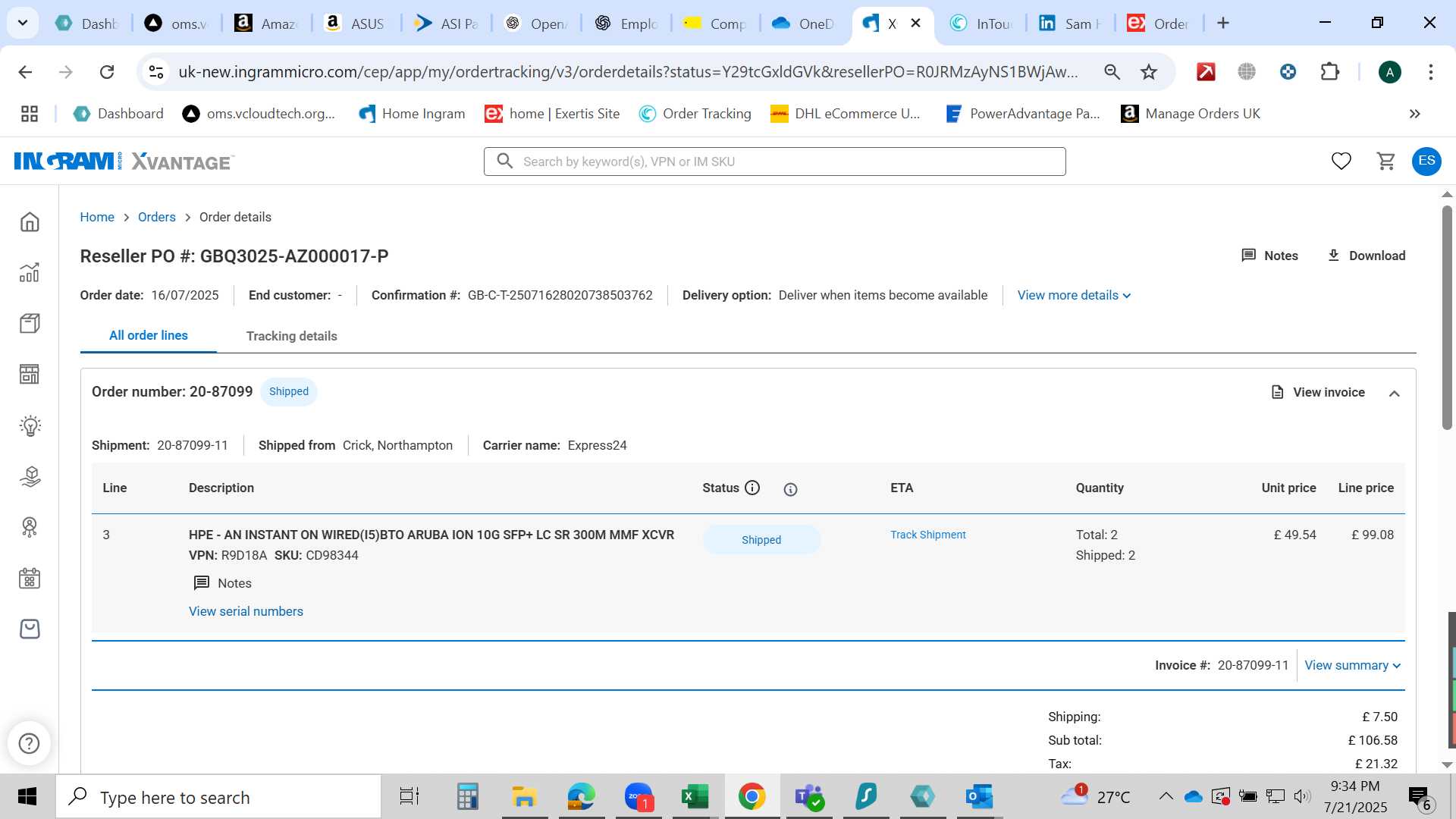Go to Orders breadcrumb
This screenshot has height=819, width=1456.
(x=156, y=217)
